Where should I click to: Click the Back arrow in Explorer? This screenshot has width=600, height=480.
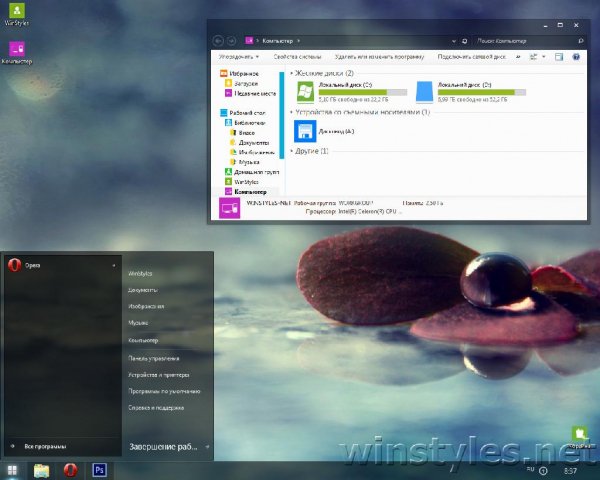click(x=218, y=41)
